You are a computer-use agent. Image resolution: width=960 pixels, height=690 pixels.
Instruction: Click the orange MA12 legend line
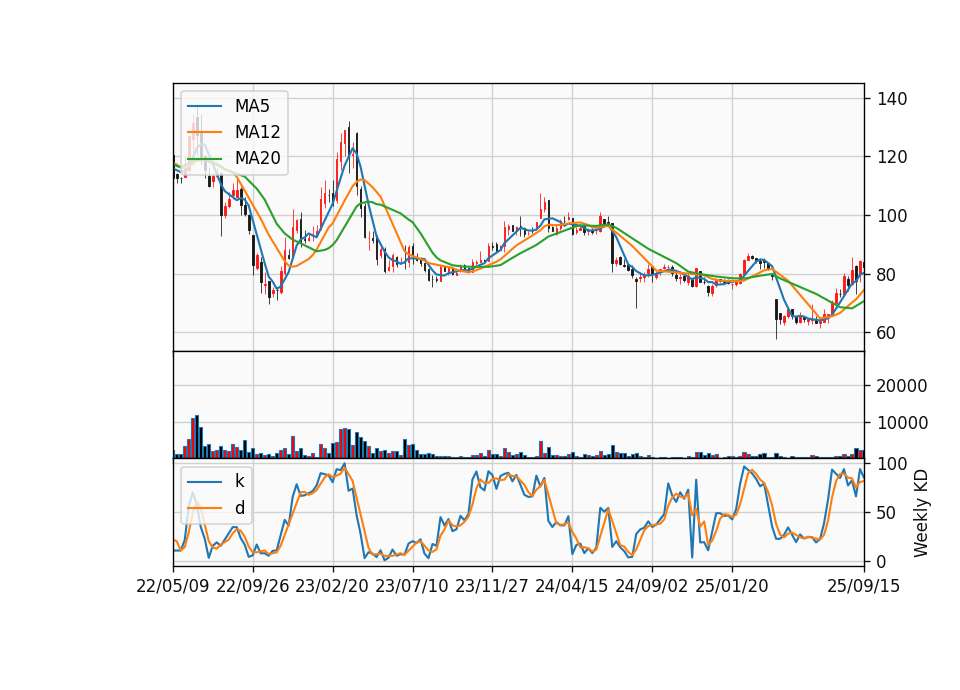204,132
